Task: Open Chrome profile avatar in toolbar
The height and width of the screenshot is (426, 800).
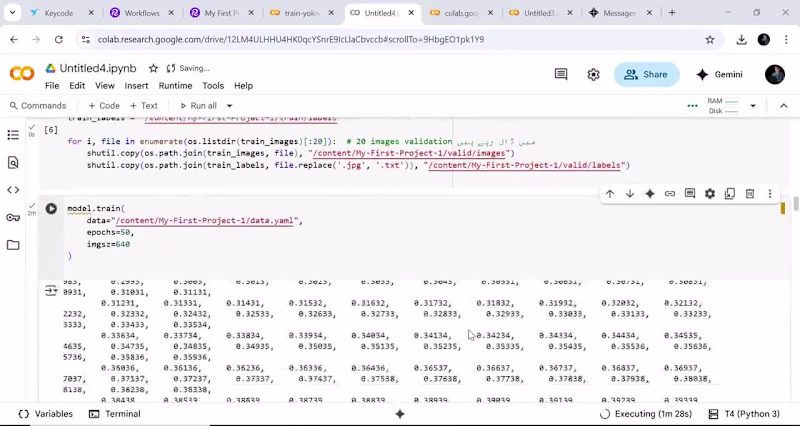Action: click(x=764, y=40)
